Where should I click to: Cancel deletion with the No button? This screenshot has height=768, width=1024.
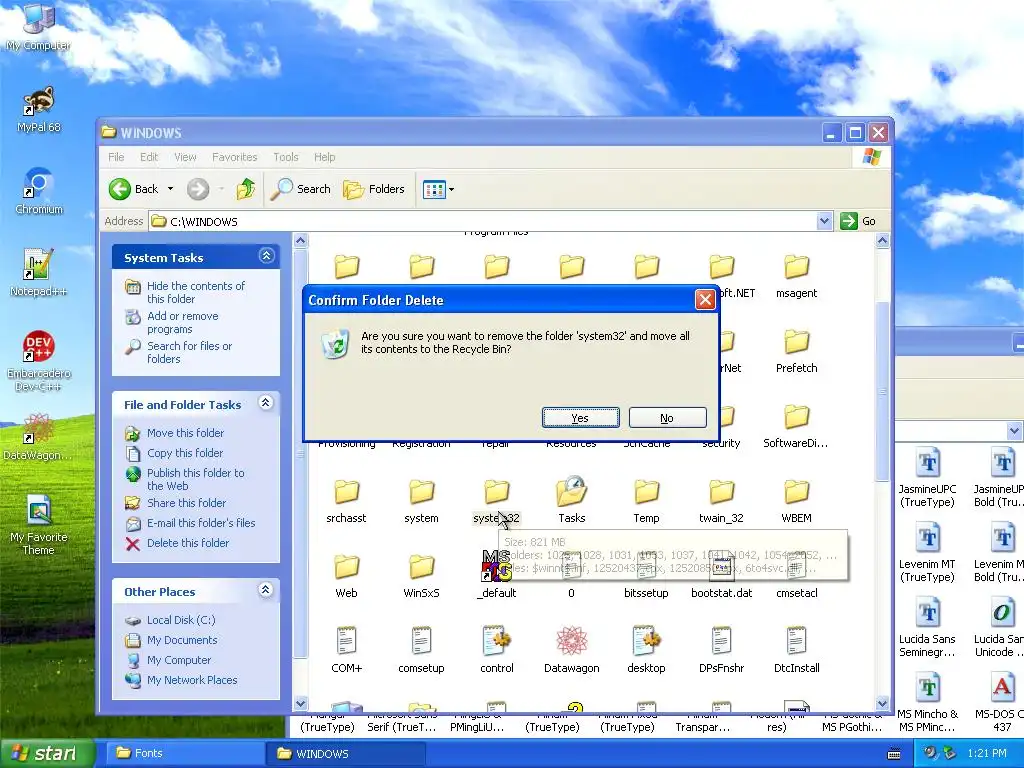[x=667, y=418]
